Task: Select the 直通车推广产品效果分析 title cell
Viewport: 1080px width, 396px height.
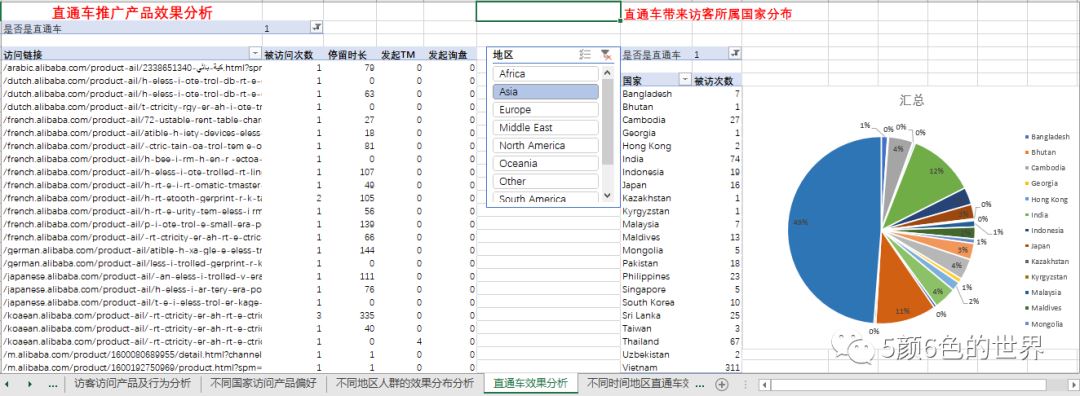Action: pos(132,12)
